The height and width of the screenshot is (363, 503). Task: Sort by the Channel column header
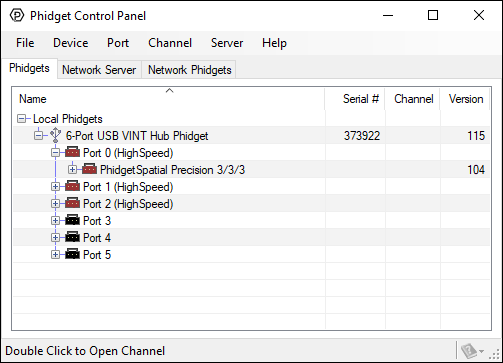(413, 99)
